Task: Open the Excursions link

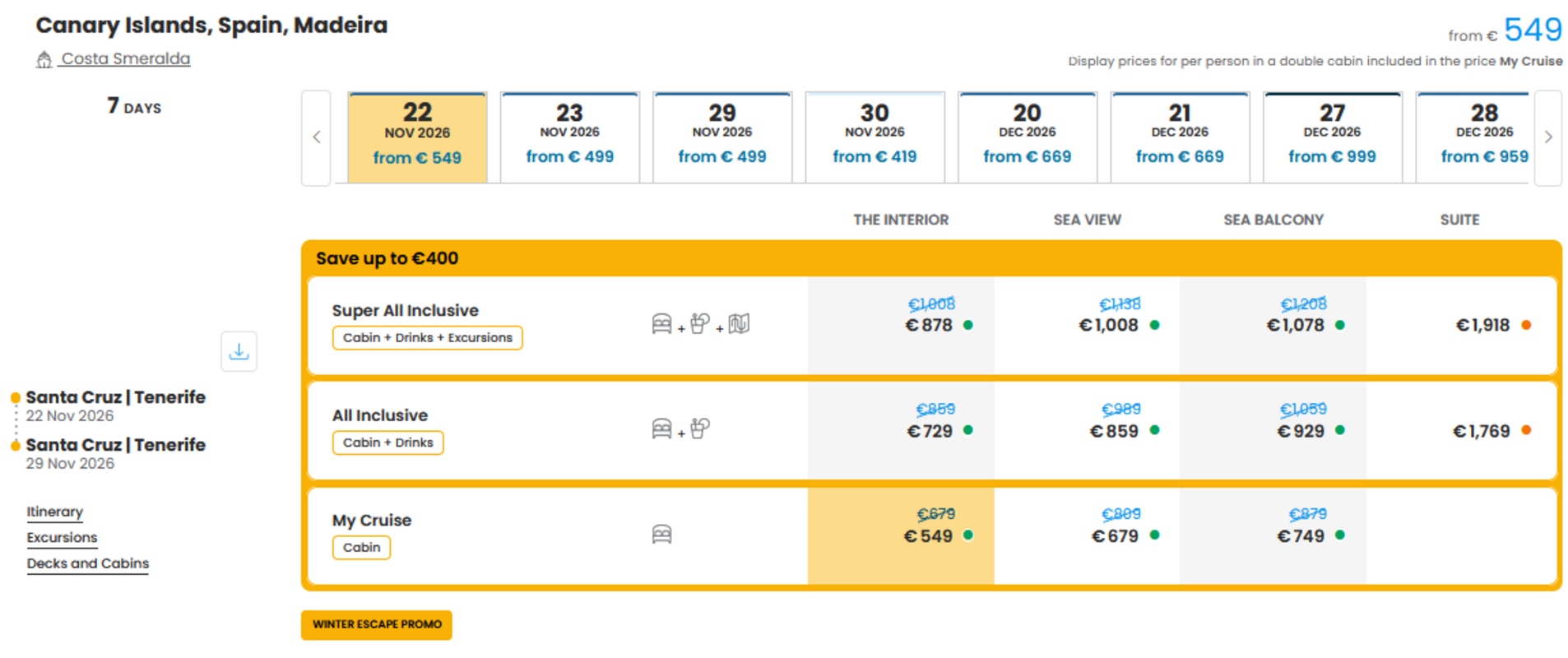Action: pos(62,537)
